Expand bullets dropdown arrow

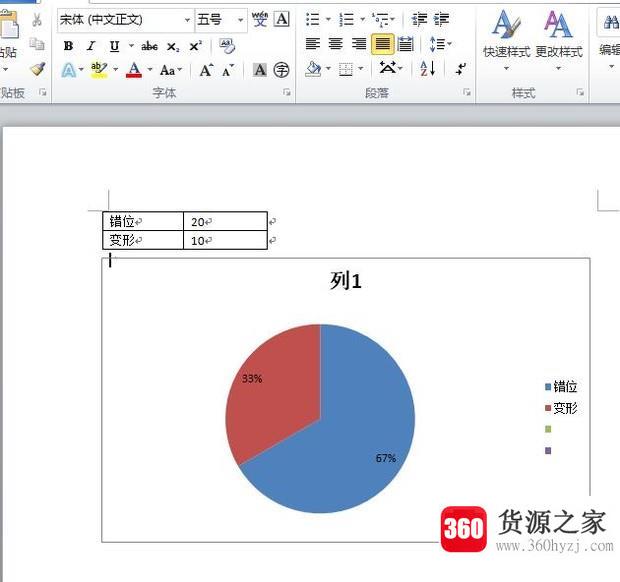click(x=328, y=19)
